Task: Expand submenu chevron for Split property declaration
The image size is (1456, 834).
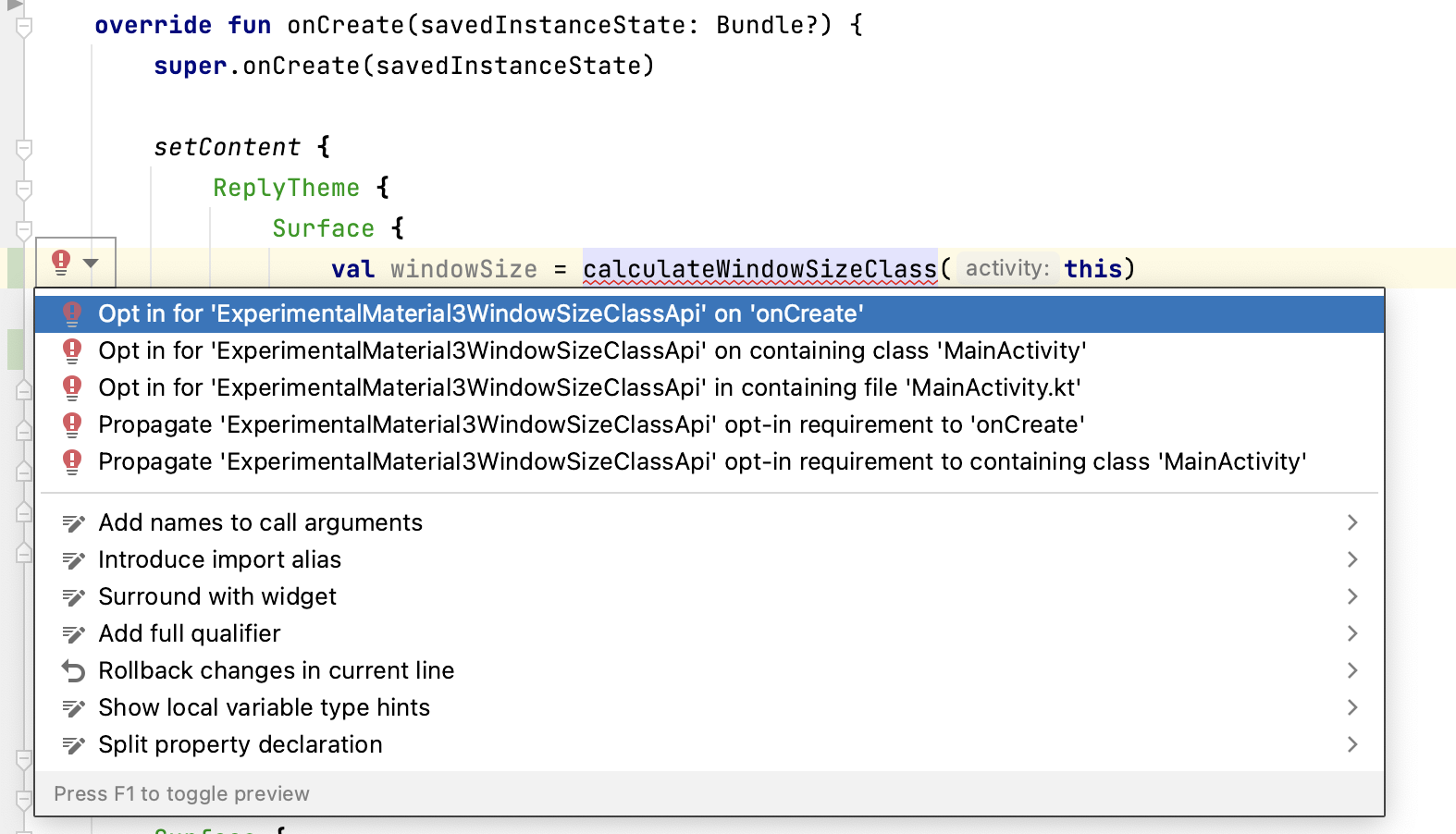Action: pyautogui.click(x=1352, y=745)
